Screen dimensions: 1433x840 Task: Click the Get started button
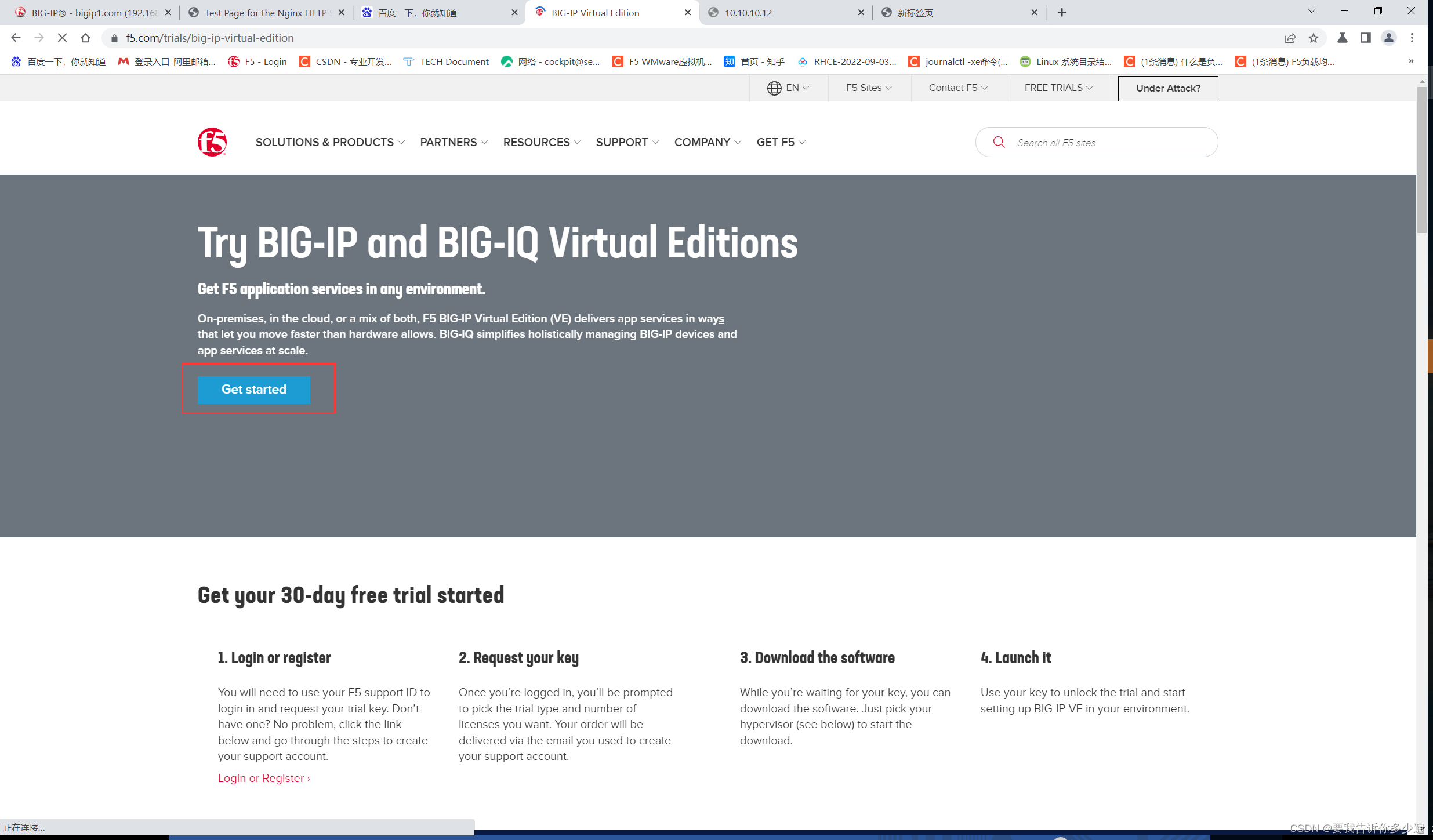point(253,390)
